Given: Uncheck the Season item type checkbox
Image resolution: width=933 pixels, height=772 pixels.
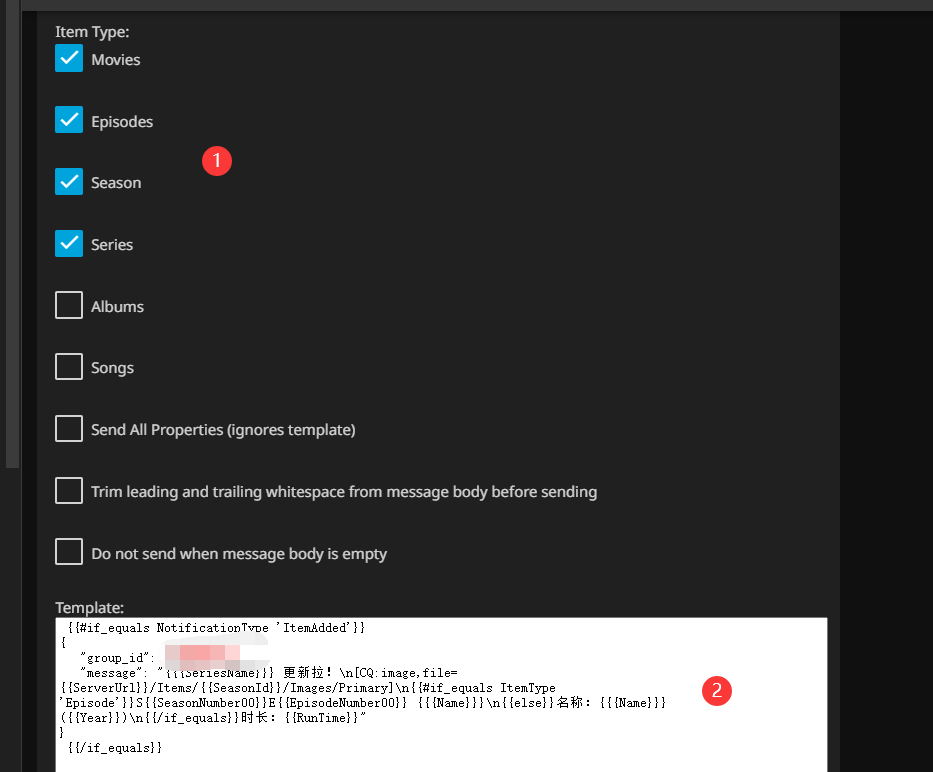Looking at the screenshot, I should (x=69, y=182).
